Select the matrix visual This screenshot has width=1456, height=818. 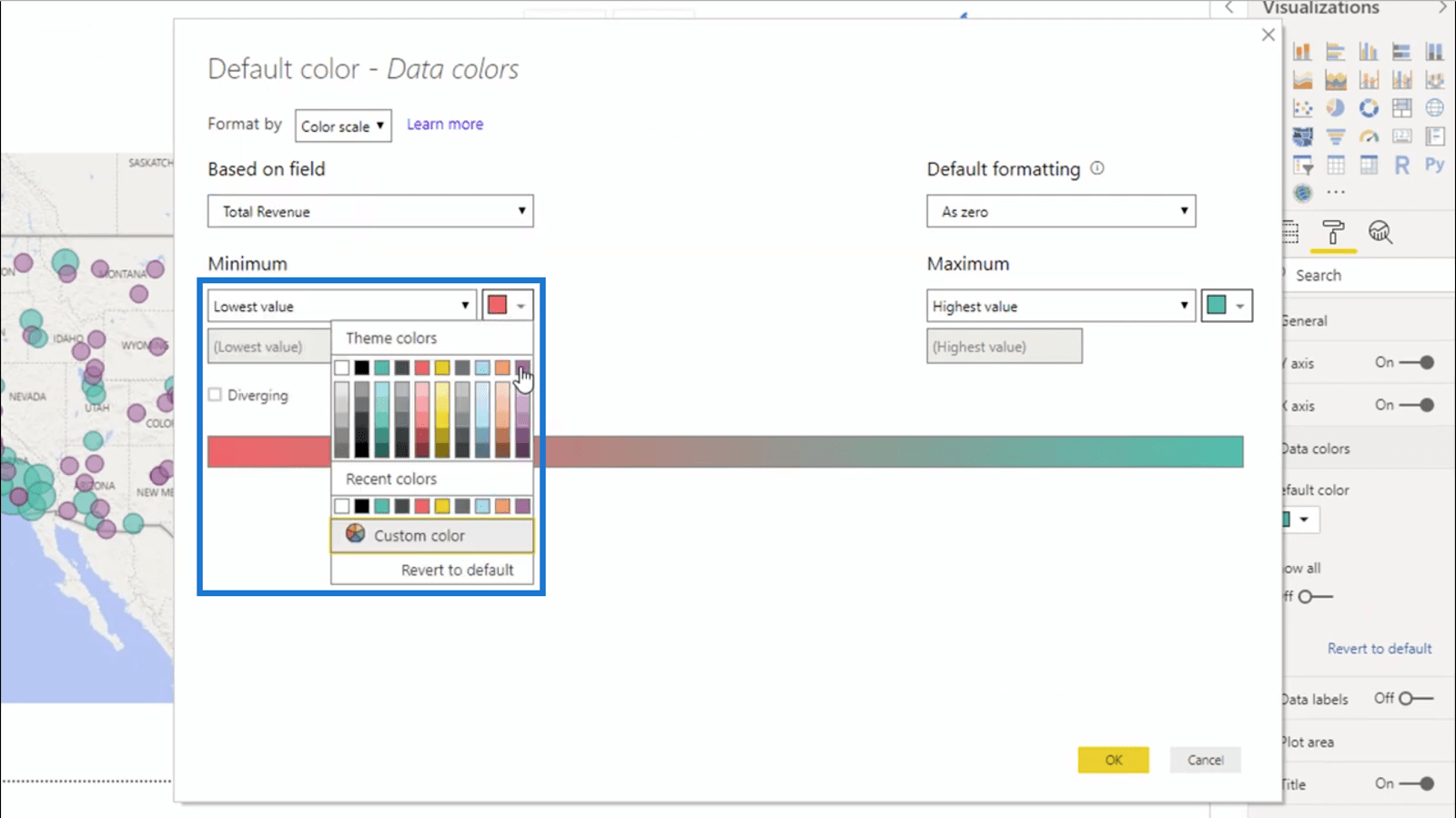(x=1369, y=165)
